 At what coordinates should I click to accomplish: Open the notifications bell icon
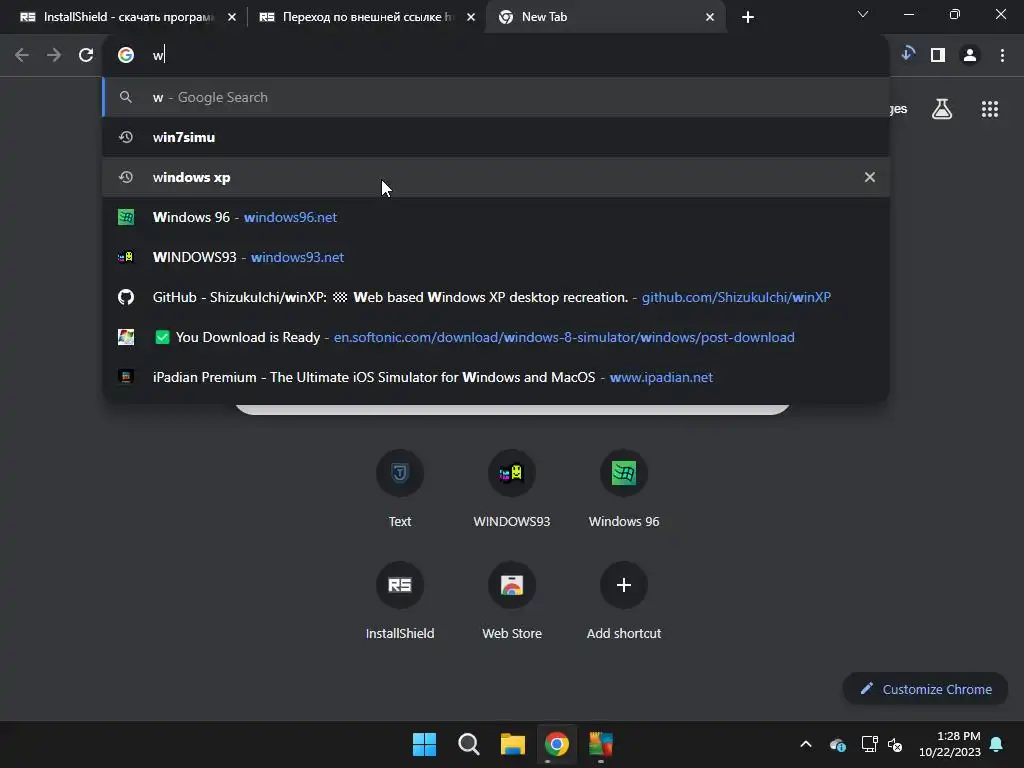tap(996, 744)
